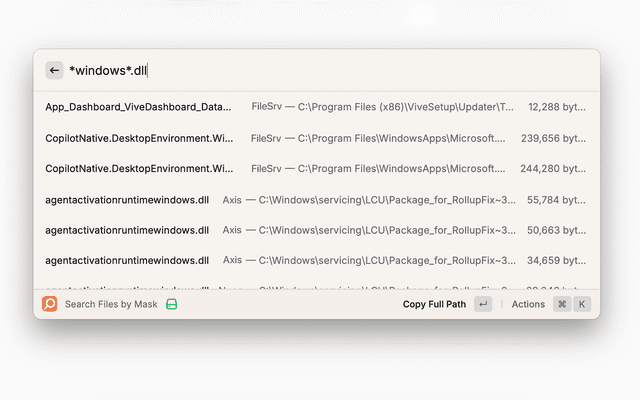Click the K key shortcut icon
Screen dimensions: 640x400
pyautogui.click(x=581, y=304)
